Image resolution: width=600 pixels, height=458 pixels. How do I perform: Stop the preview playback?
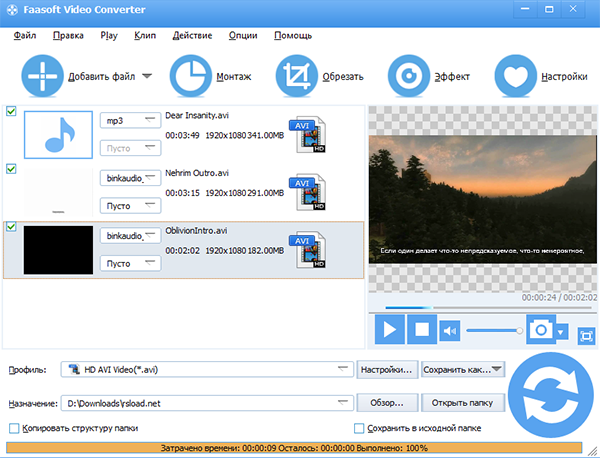pyautogui.click(x=422, y=329)
